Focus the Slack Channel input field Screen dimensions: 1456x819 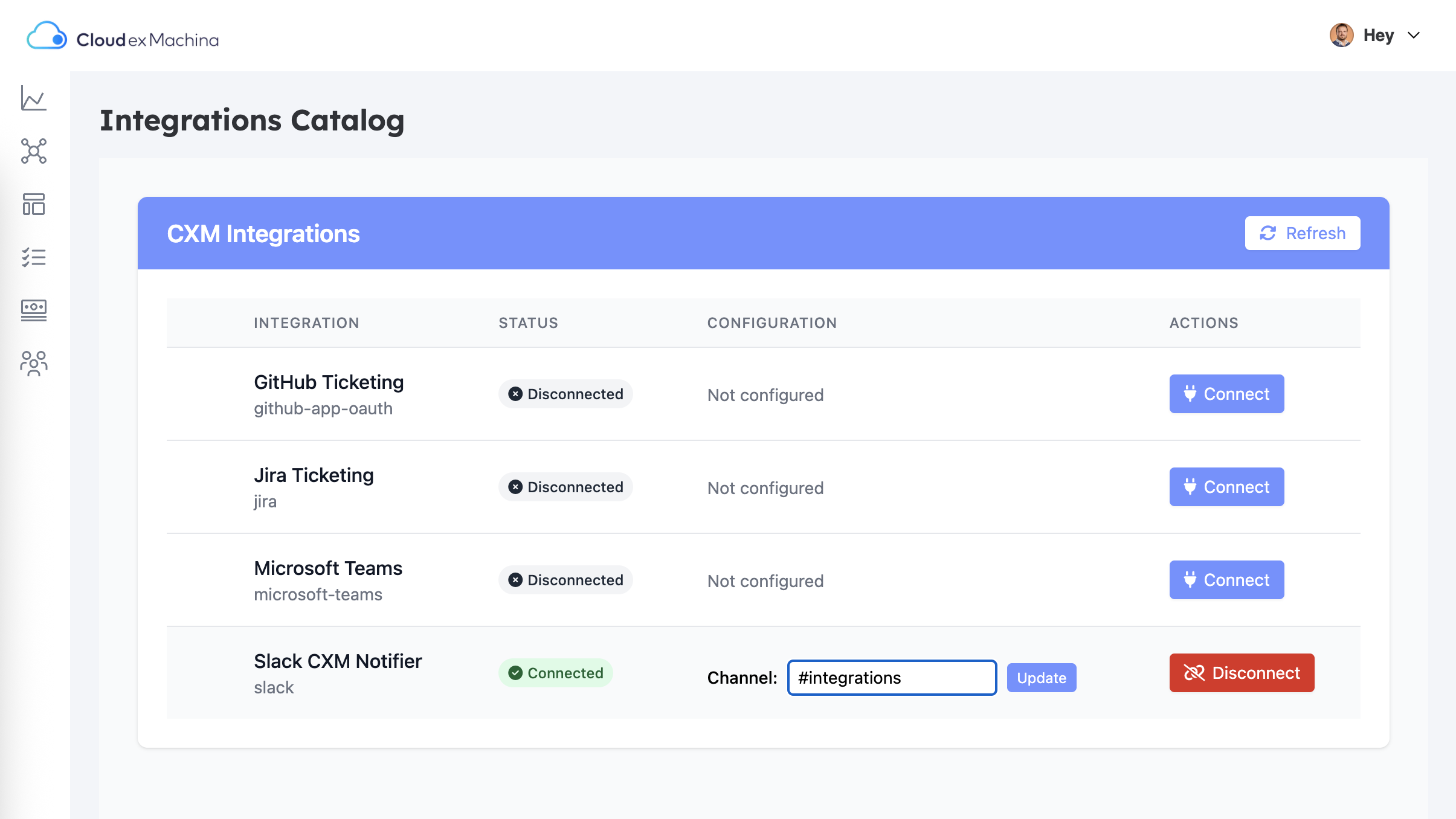[892, 678]
